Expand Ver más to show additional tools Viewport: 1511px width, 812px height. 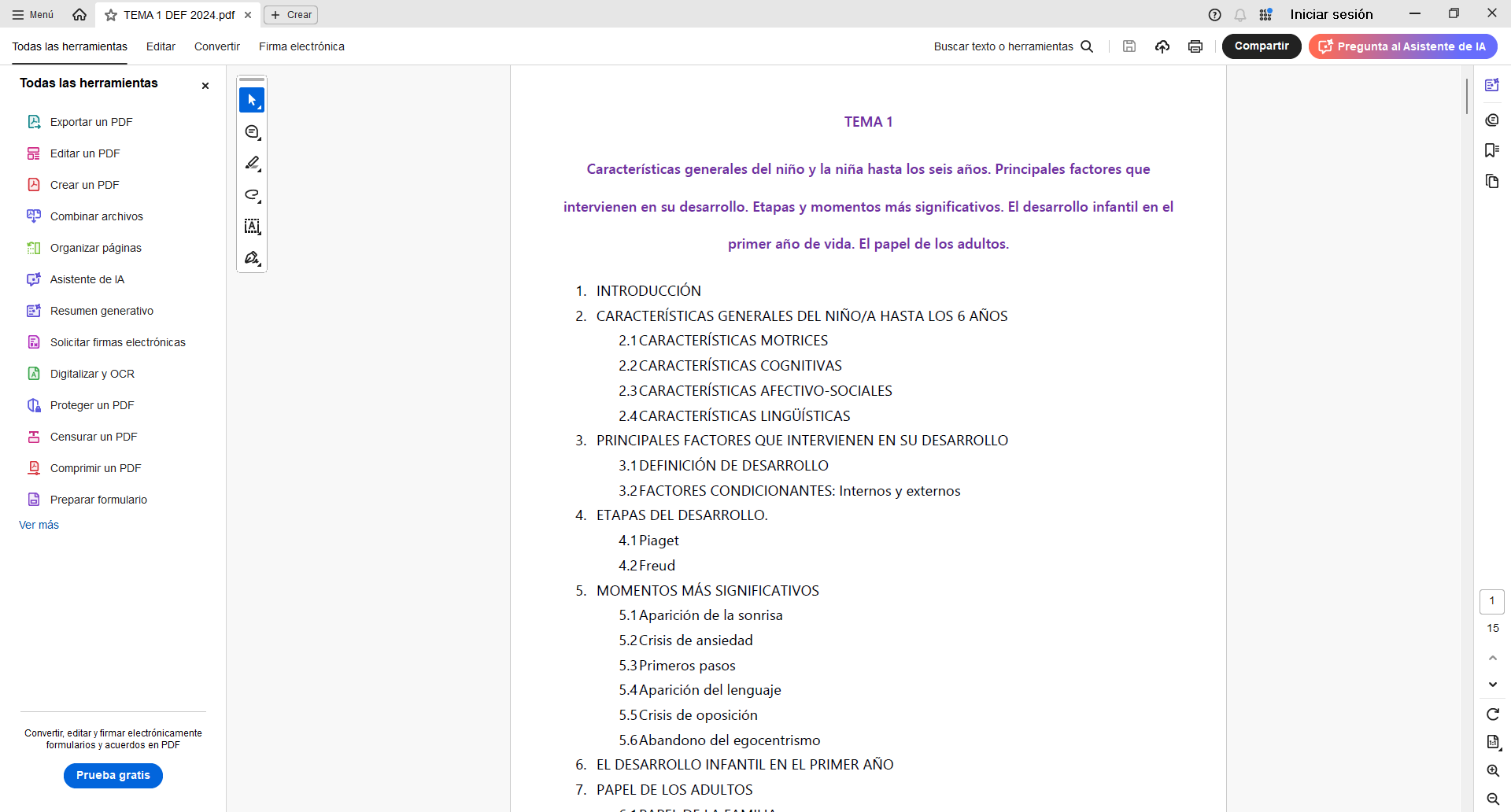click(38, 525)
